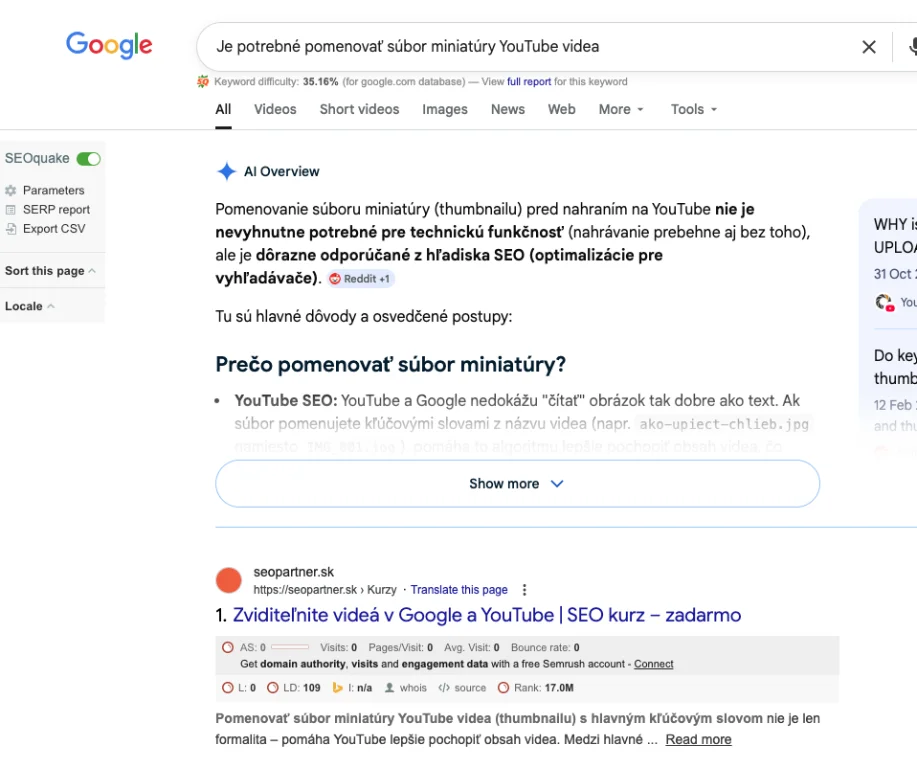Click the Reddit +1 source chip
This screenshot has width=917, height=768.
point(360,279)
